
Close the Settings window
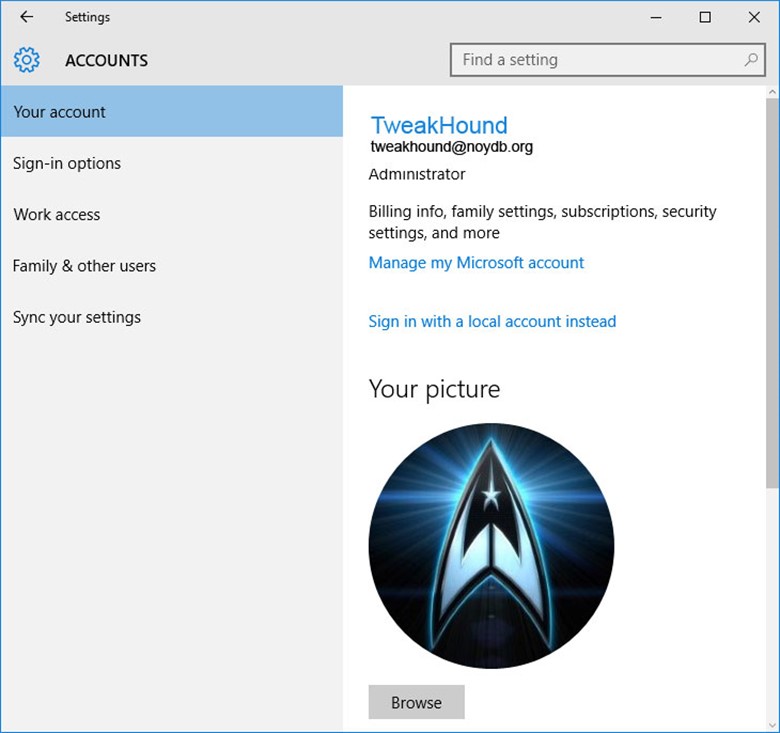pyautogui.click(x=754, y=17)
